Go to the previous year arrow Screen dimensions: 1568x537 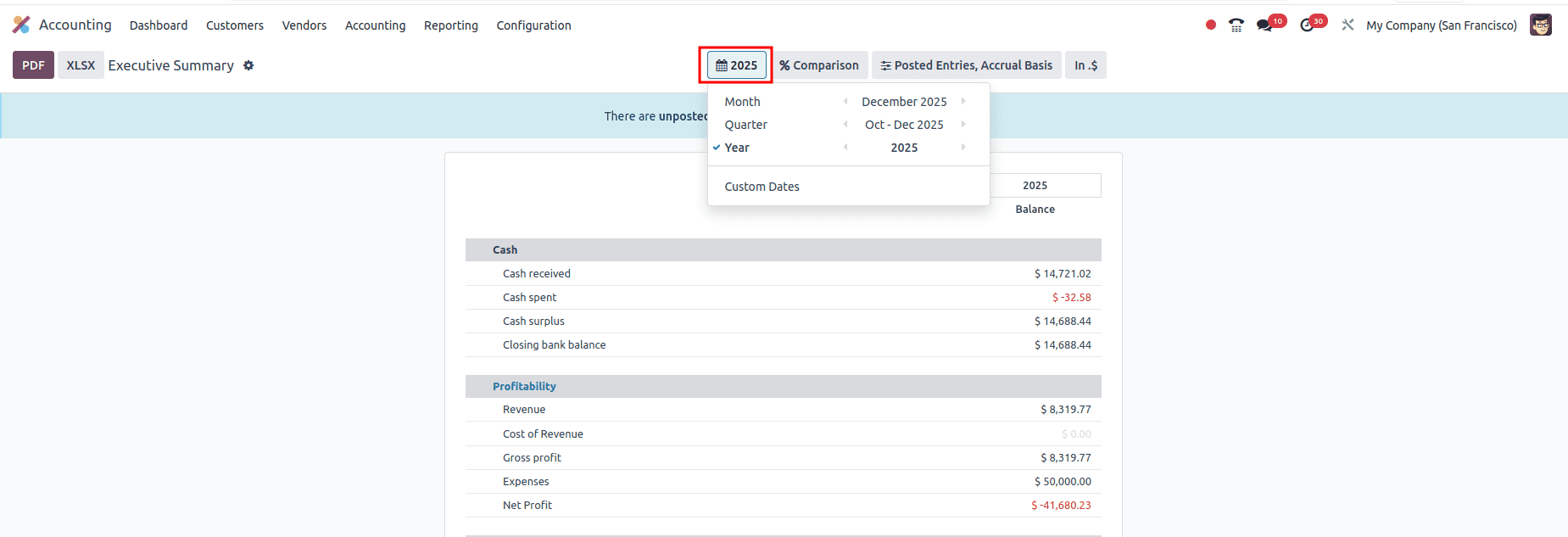(845, 147)
